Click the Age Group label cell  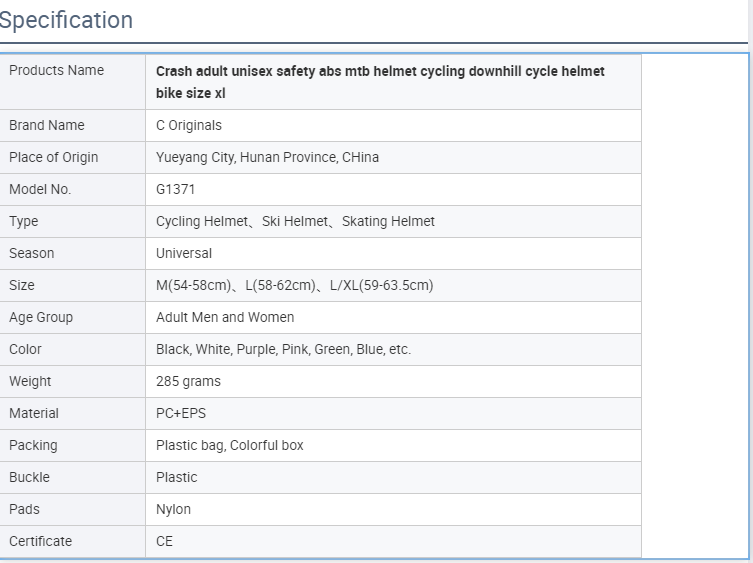coord(73,318)
